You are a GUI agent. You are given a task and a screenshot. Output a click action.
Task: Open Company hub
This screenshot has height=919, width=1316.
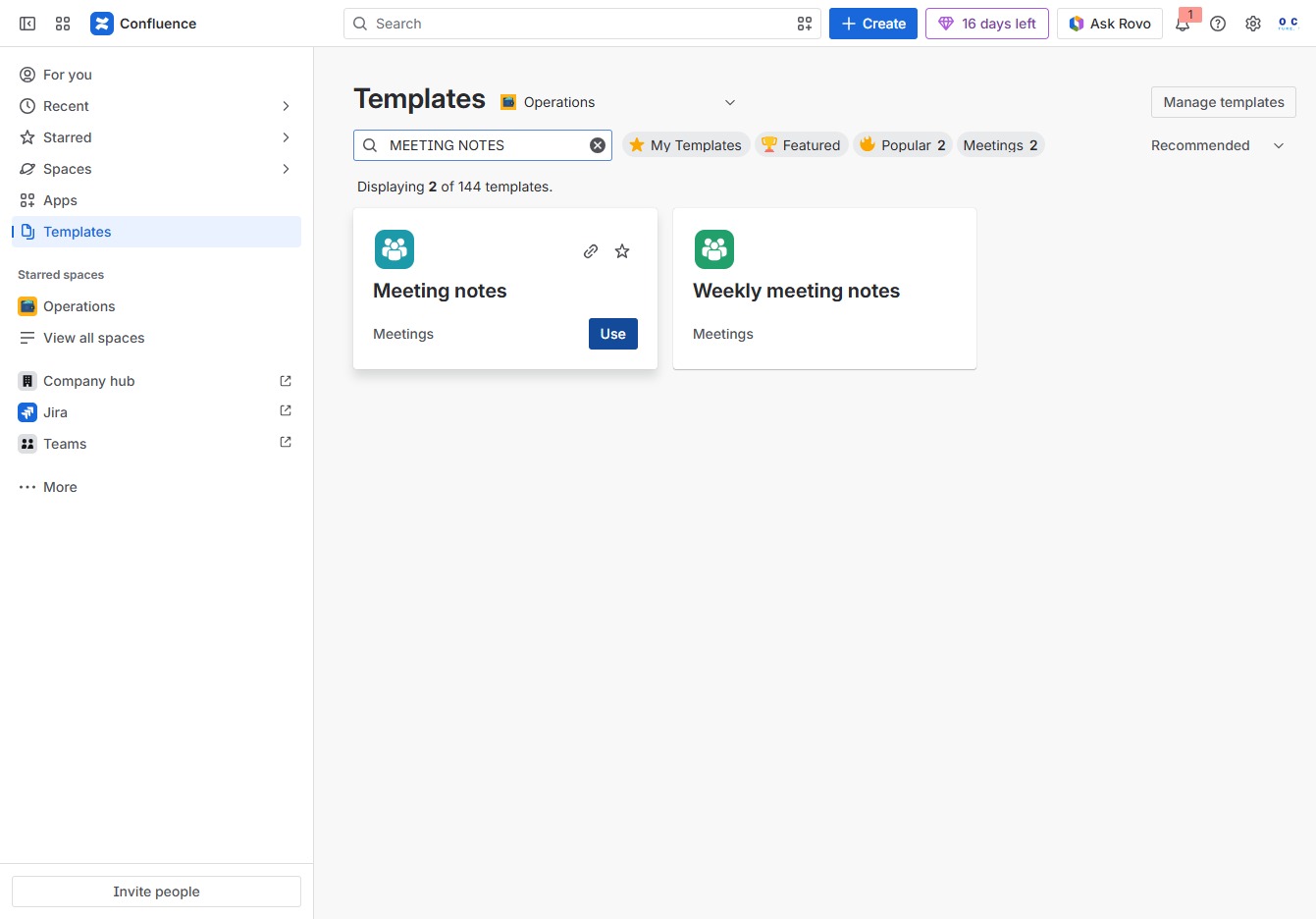click(156, 381)
